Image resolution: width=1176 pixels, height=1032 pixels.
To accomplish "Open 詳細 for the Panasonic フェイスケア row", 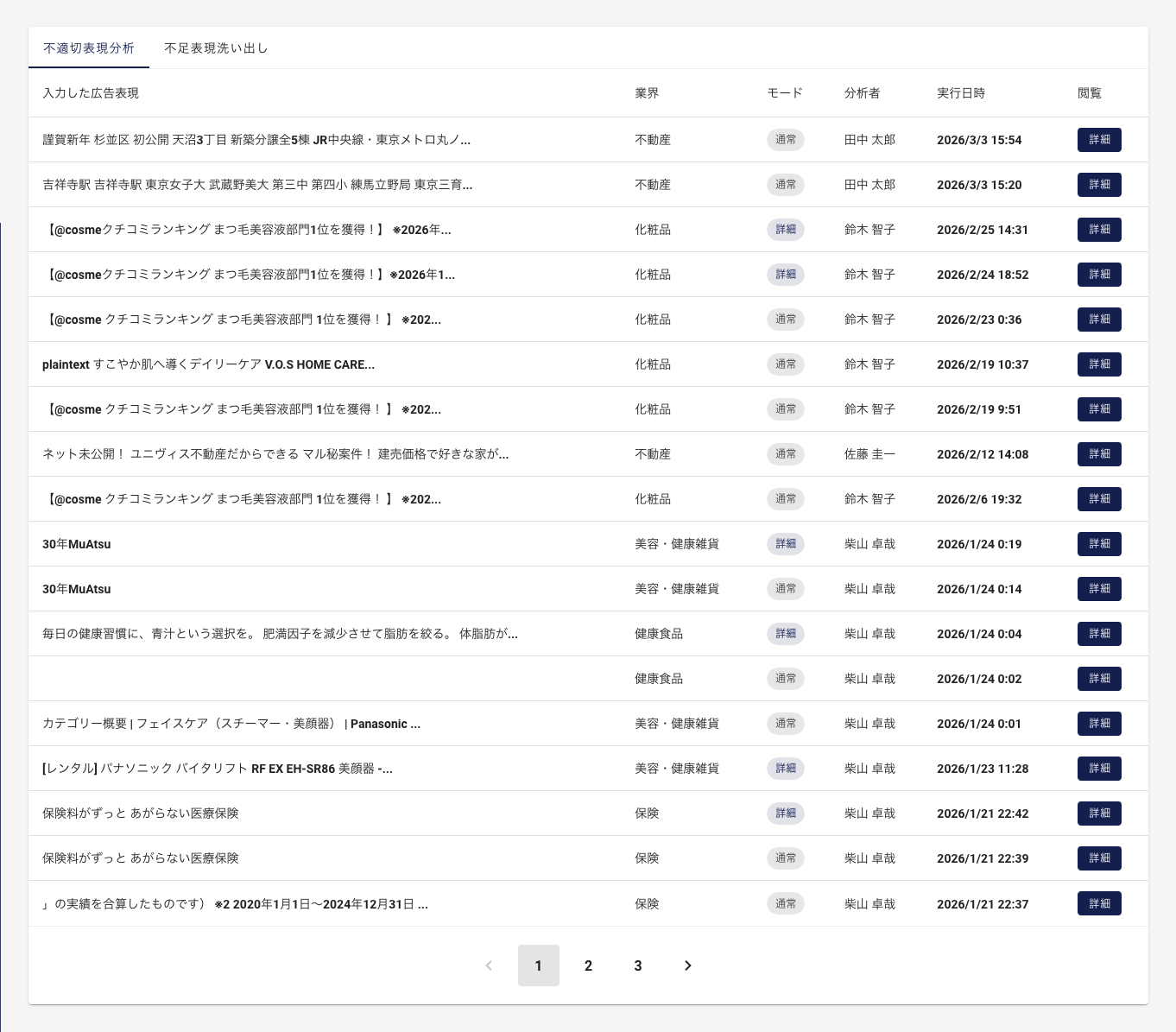I will click(1099, 724).
